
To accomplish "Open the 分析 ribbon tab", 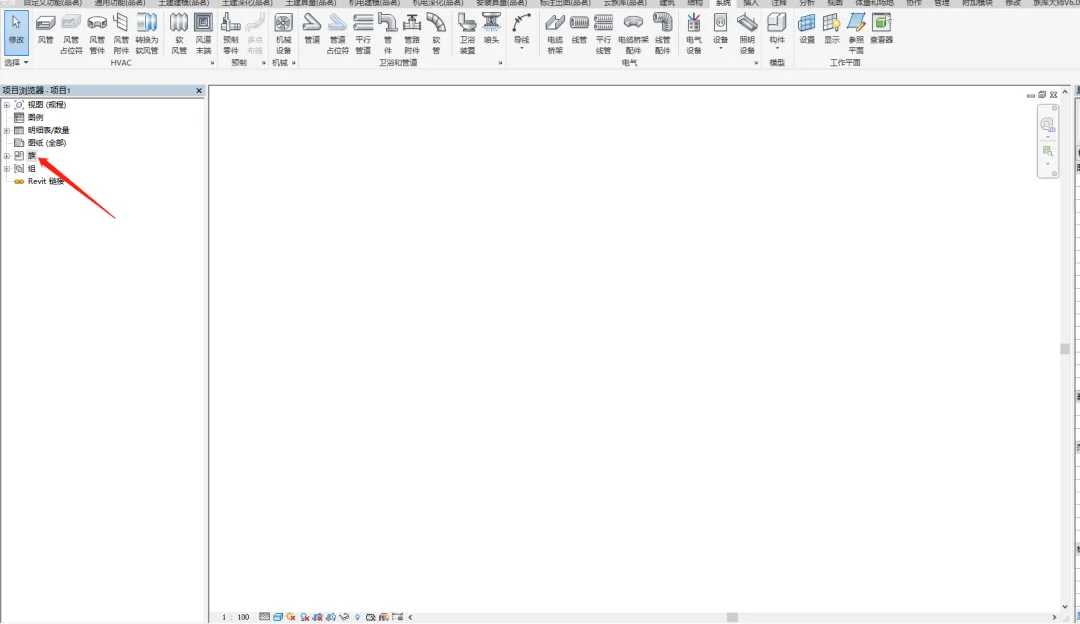I will click(807, 3).
